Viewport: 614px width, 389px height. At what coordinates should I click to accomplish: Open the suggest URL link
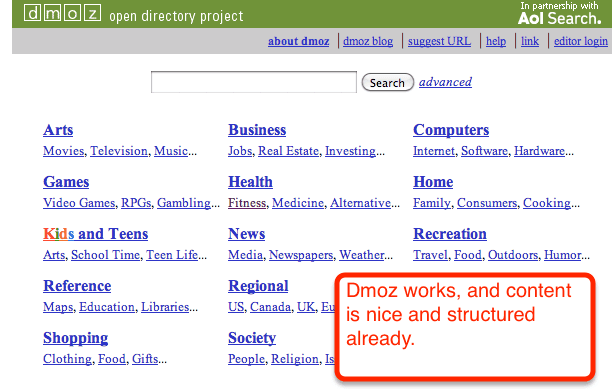tap(439, 41)
